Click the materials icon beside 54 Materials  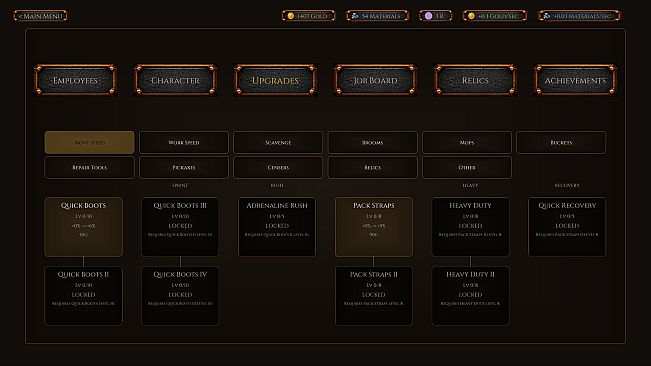355,16
